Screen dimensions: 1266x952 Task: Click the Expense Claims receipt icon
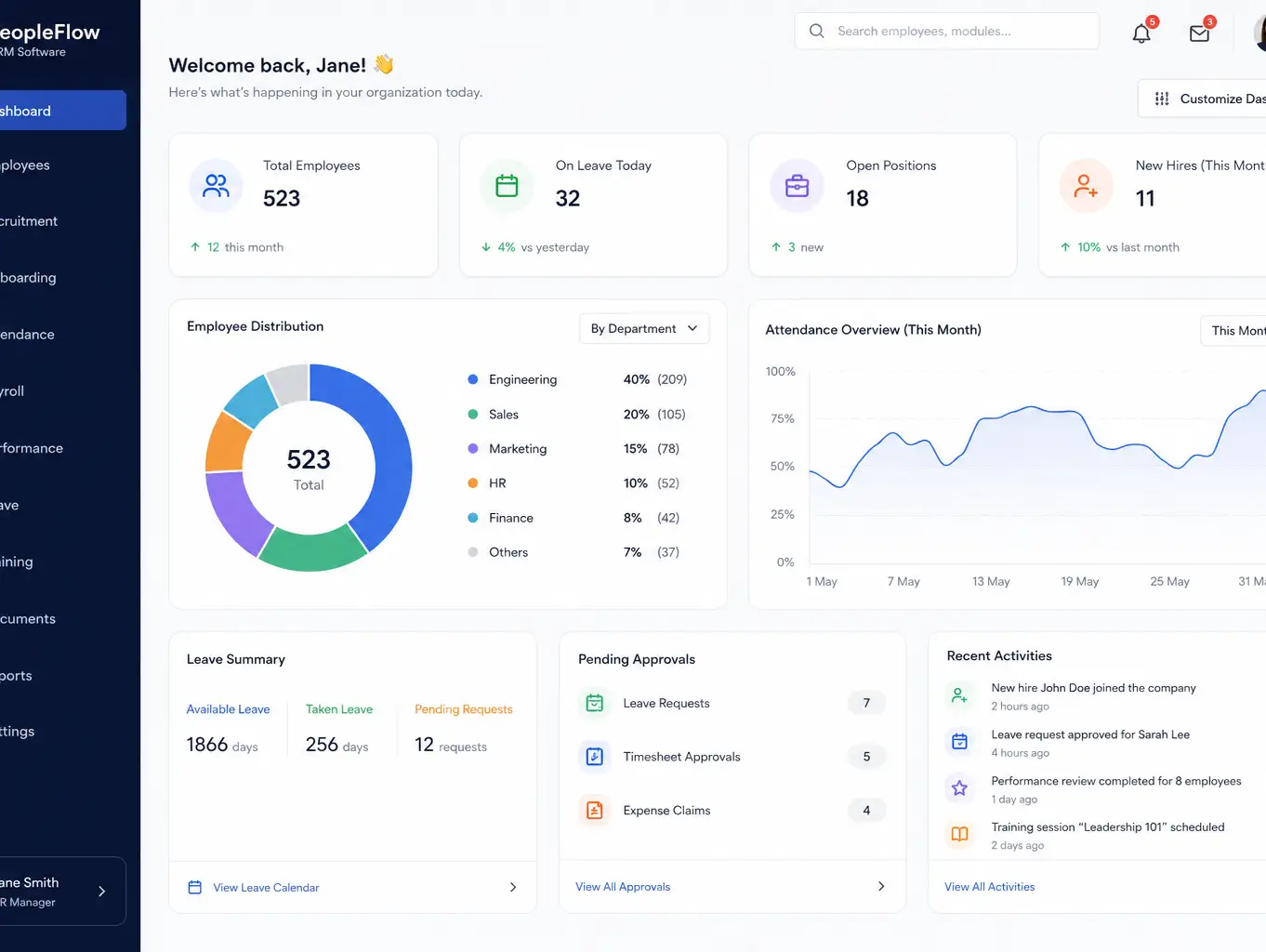(595, 811)
